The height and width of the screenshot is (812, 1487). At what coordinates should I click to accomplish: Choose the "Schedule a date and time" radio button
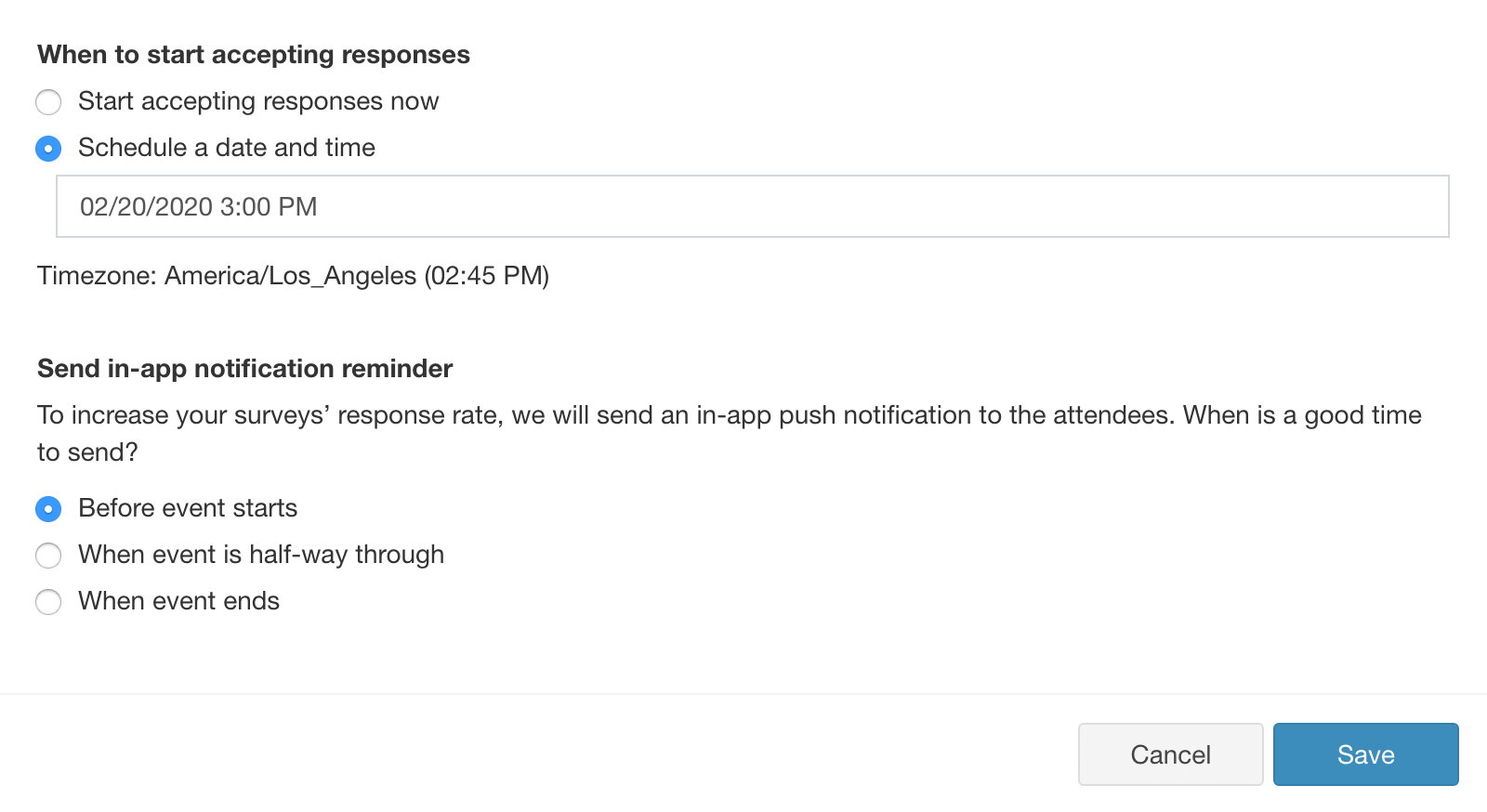pos(48,149)
